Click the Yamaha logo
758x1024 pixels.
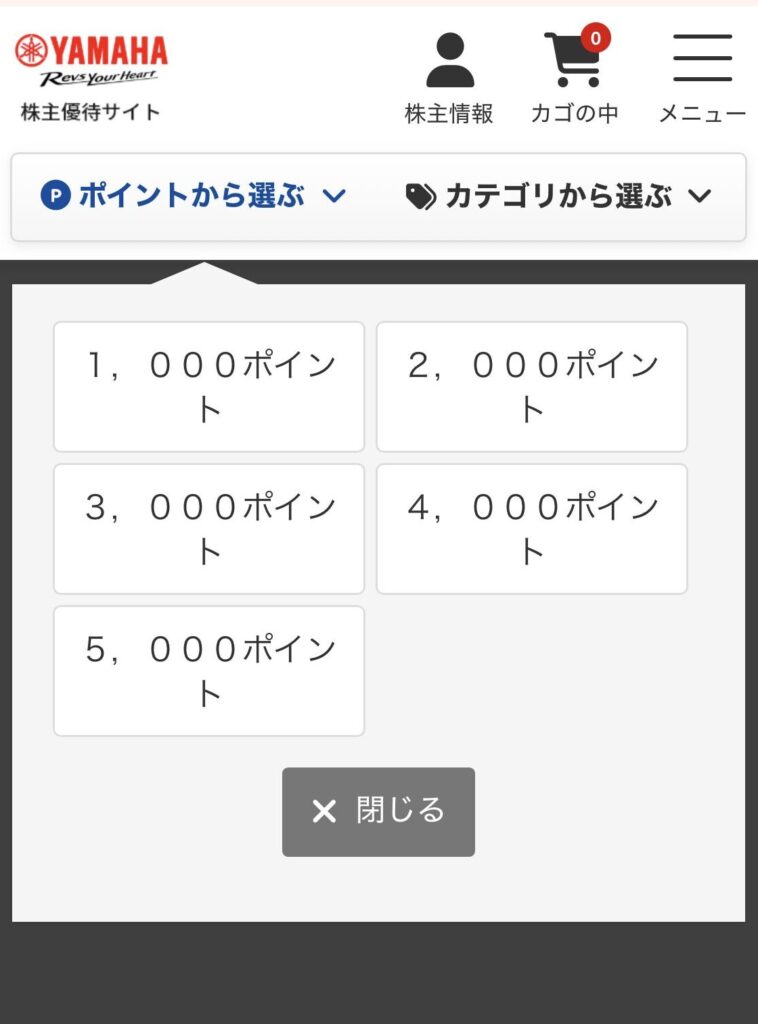point(91,59)
